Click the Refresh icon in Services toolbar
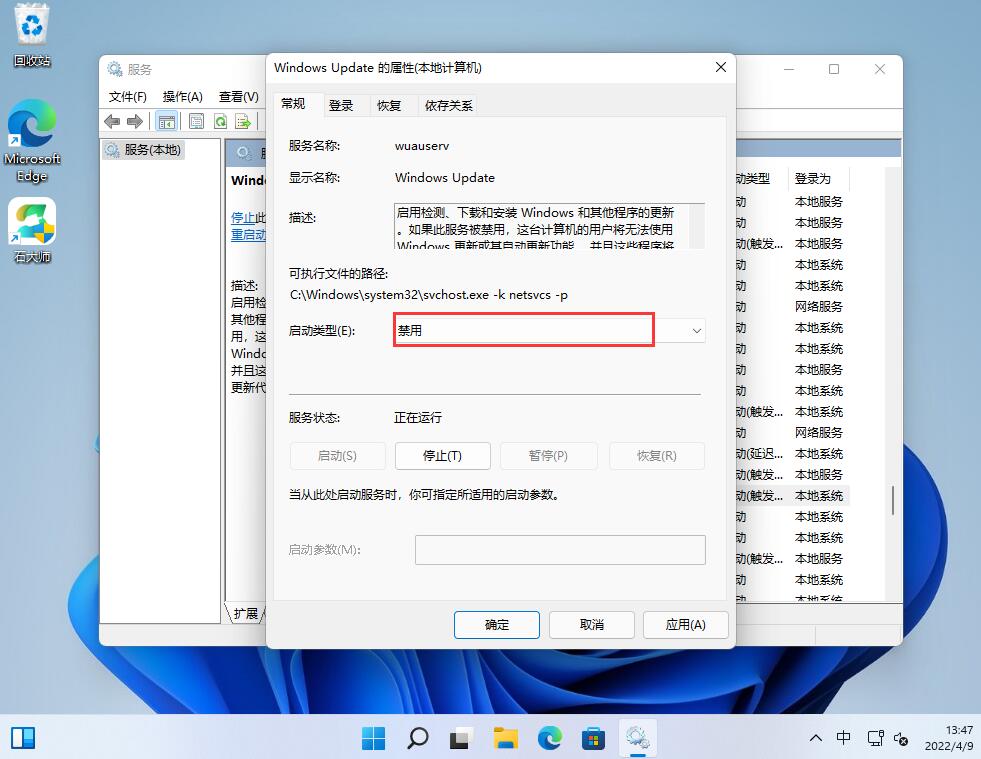Image resolution: width=981 pixels, height=759 pixels. (x=220, y=121)
